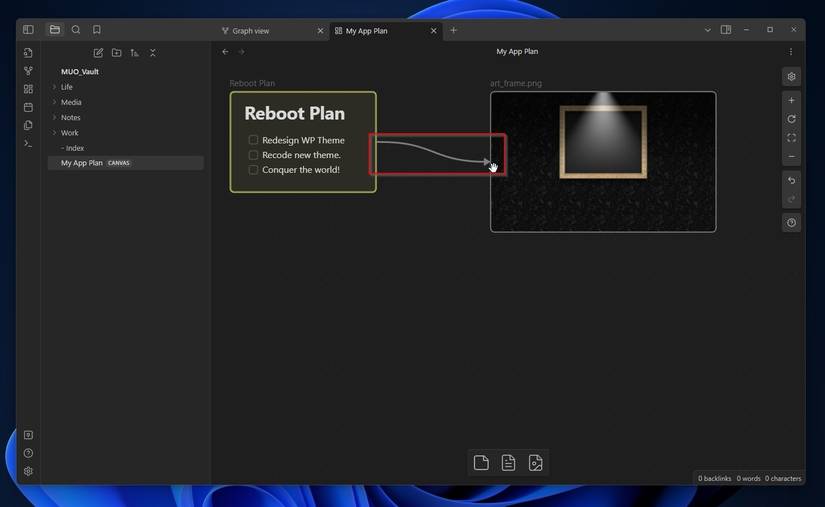Create new canvas from ribbon icon

click(28, 89)
